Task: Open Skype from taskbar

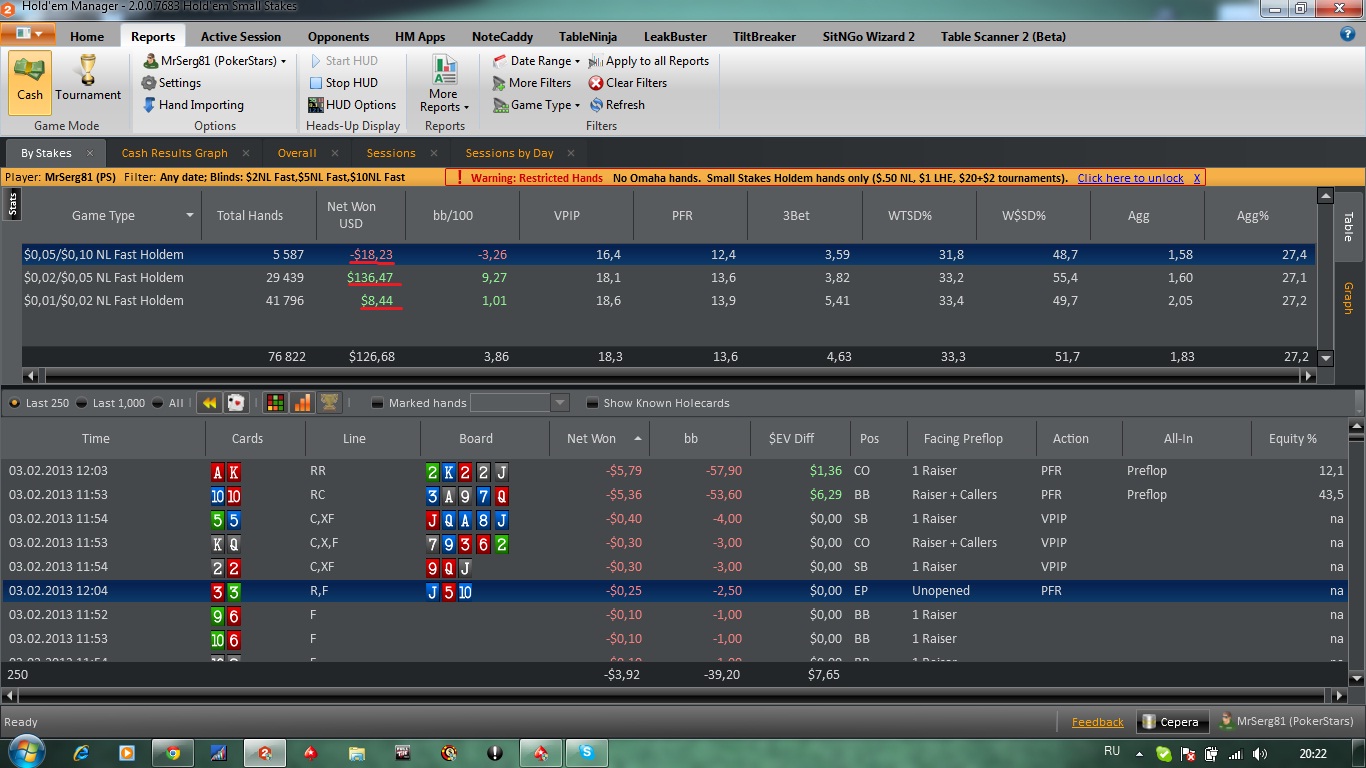Action: pos(586,753)
